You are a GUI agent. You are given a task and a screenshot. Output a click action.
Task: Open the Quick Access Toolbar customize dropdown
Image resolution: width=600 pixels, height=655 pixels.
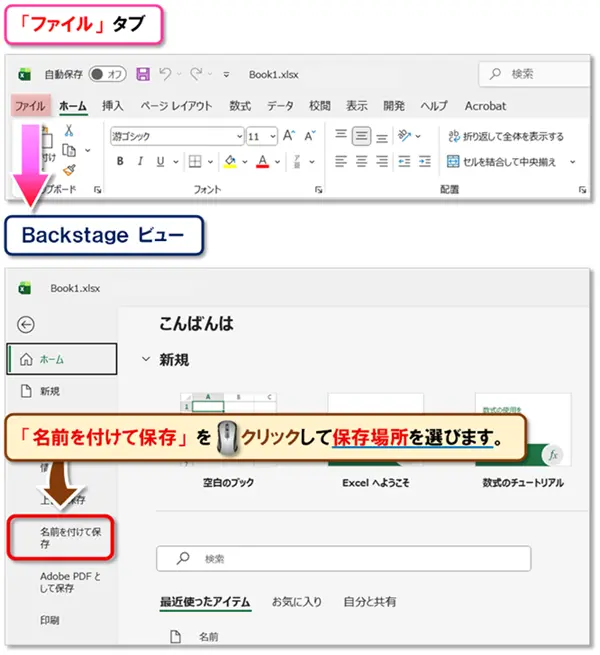(226, 75)
